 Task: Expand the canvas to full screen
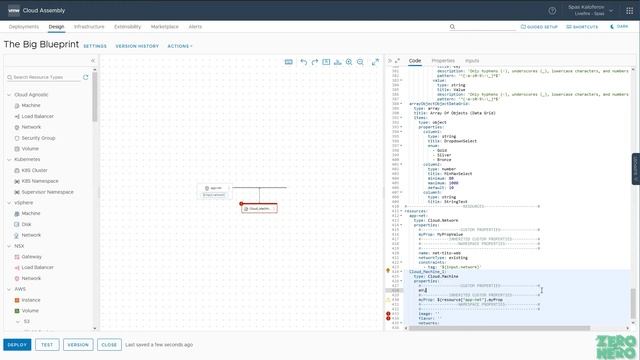pos(375,62)
